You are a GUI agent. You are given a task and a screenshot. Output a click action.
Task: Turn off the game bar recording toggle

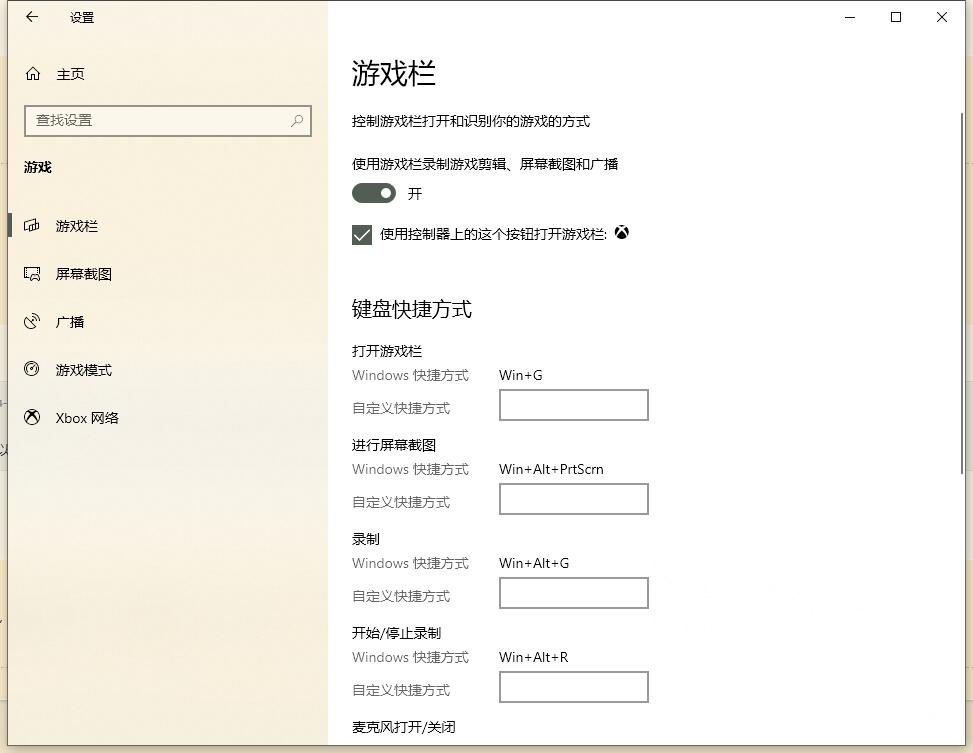pos(373,192)
